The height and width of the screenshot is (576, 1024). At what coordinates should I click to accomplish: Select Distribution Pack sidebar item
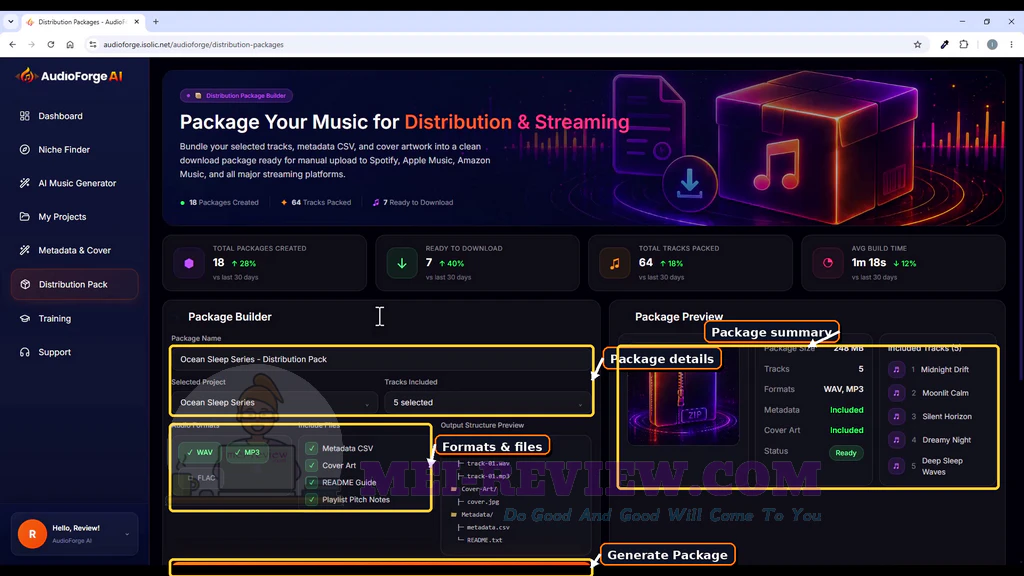pos(74,285)
